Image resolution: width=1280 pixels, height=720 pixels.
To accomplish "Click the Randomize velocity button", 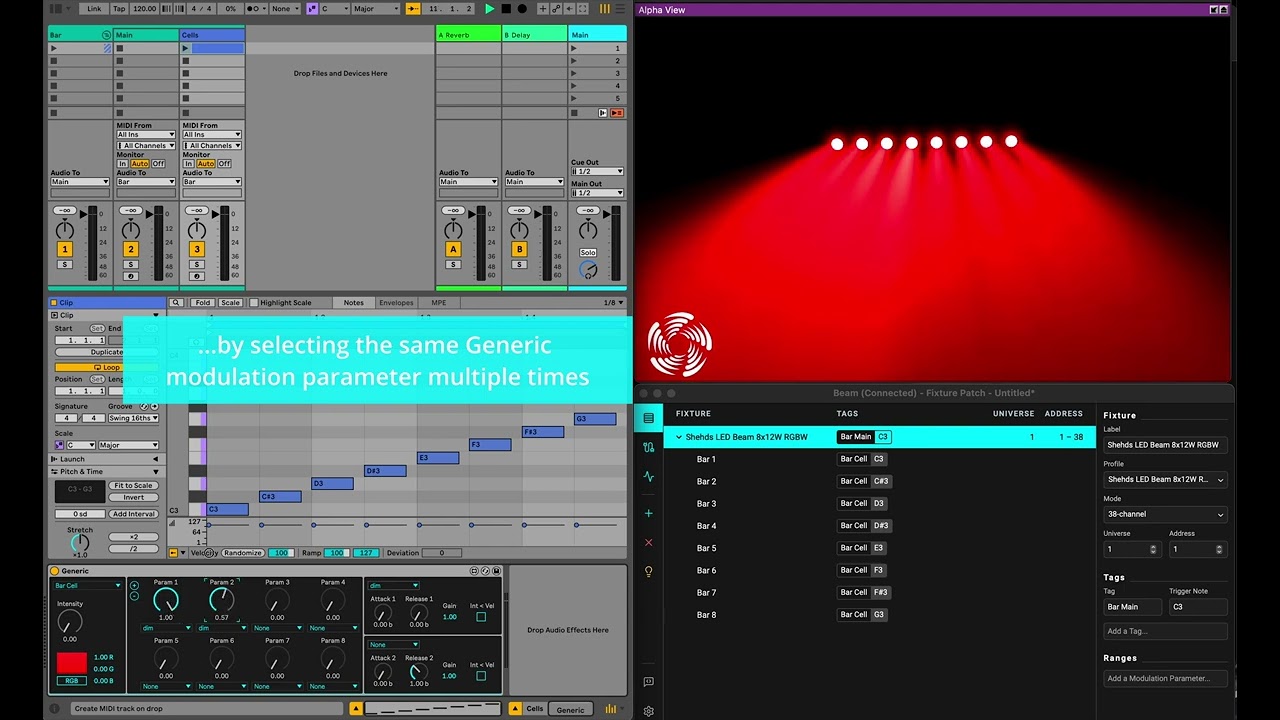I will (x=242, y=553).
